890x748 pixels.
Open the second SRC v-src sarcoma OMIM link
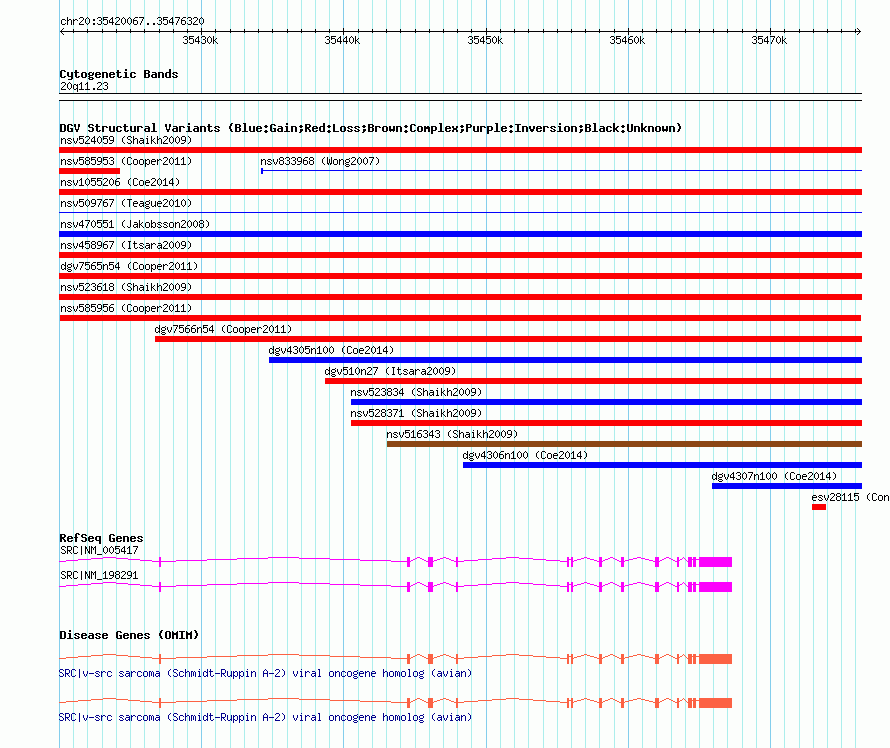(x=265, y=717)
